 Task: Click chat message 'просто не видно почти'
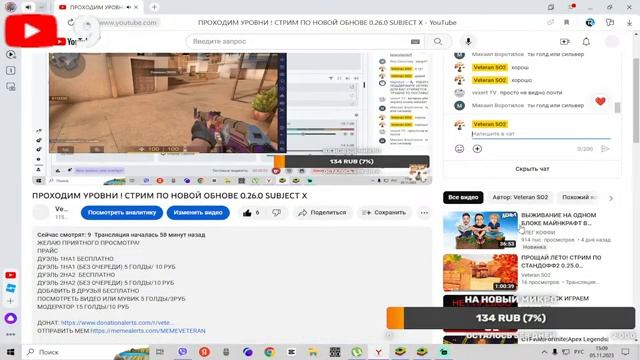point(531,93)
